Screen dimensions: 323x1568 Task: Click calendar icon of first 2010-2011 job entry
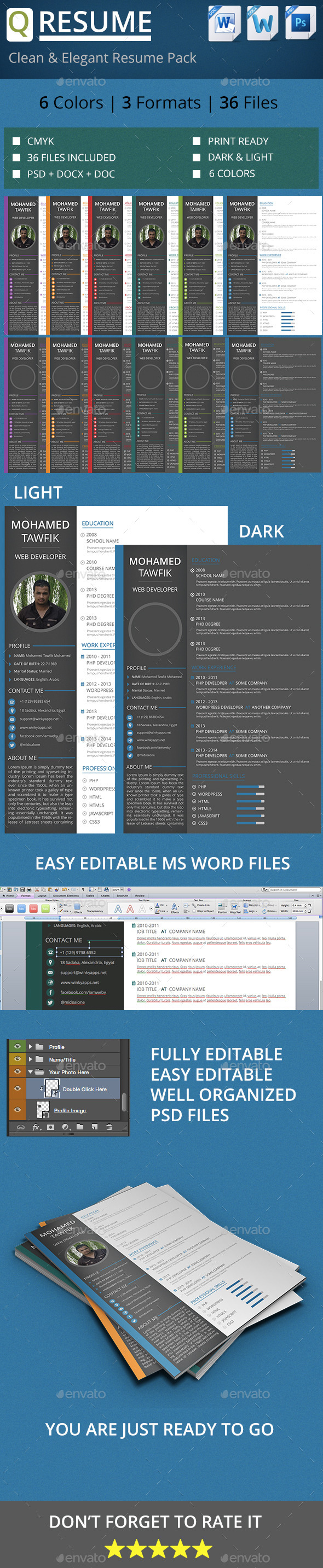[134, 925]
